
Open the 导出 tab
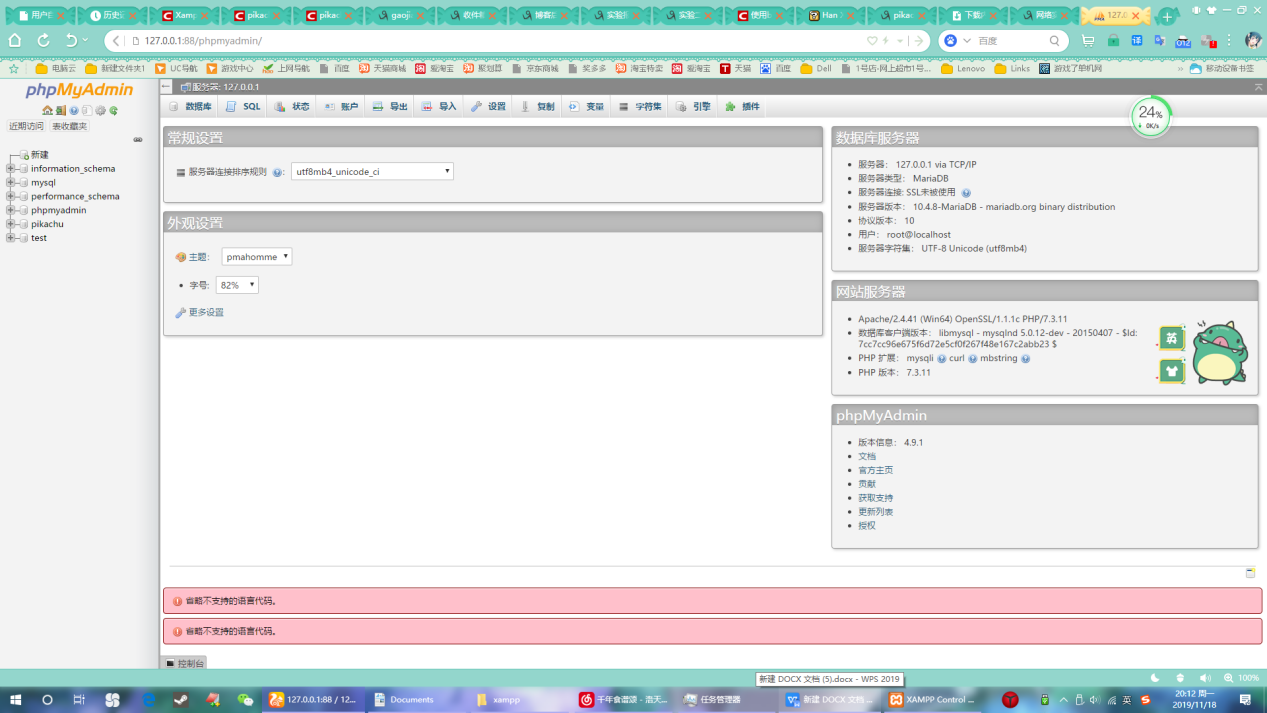[390, 107]
